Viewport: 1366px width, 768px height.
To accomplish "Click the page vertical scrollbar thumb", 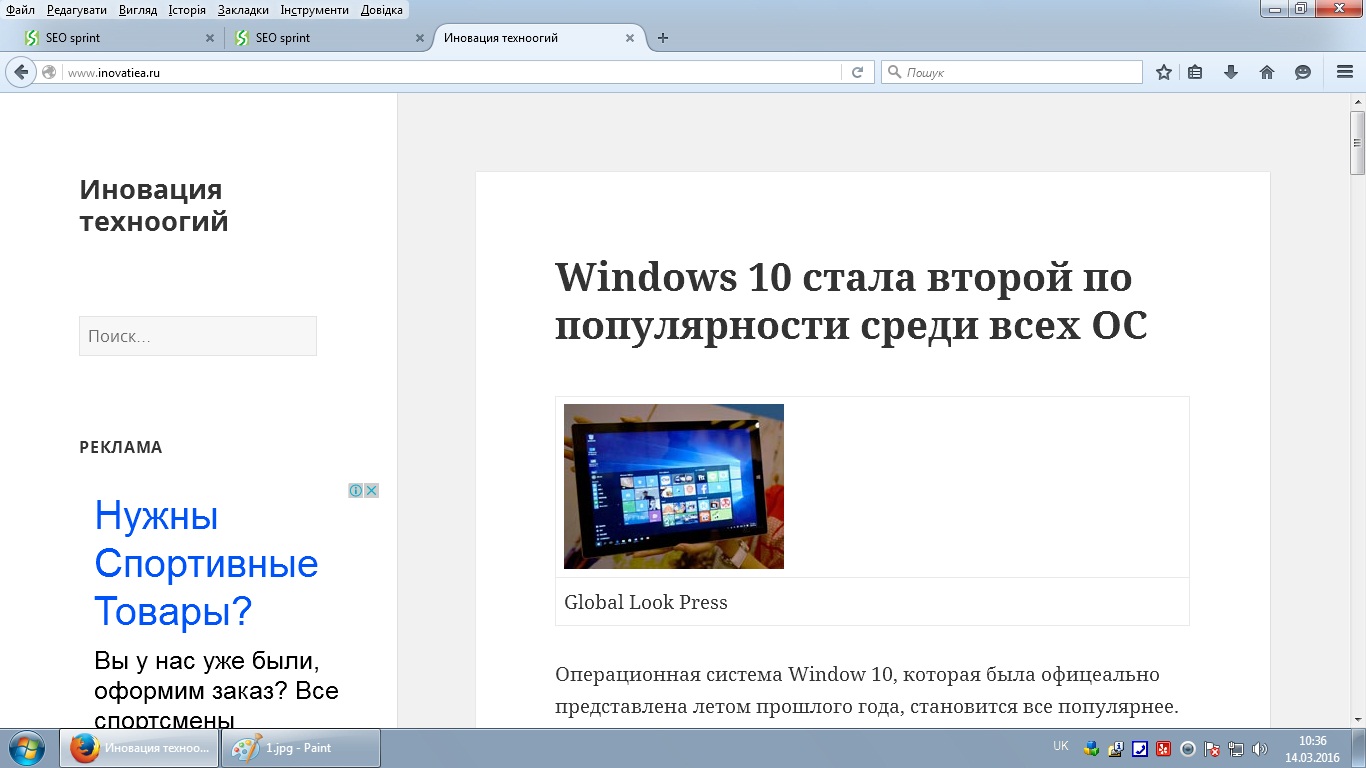I will pos(1357,143).
